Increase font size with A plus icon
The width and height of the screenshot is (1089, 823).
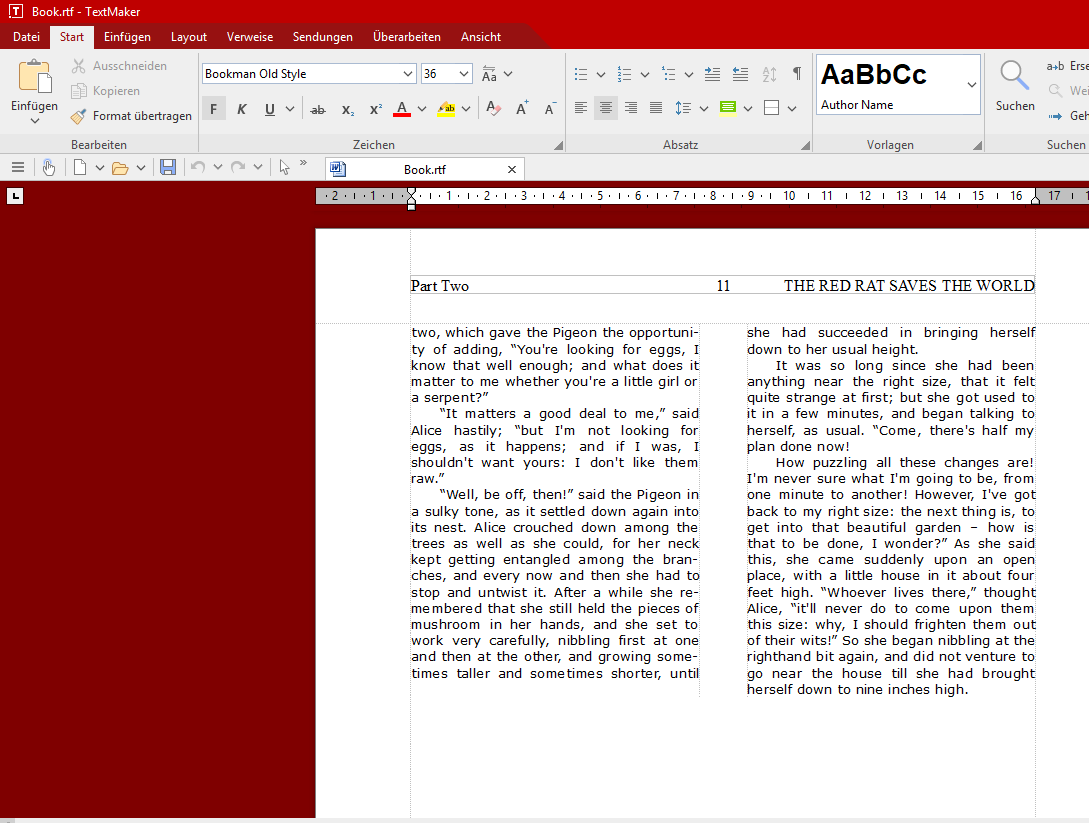pyautogui.click(x=522, y=109)
